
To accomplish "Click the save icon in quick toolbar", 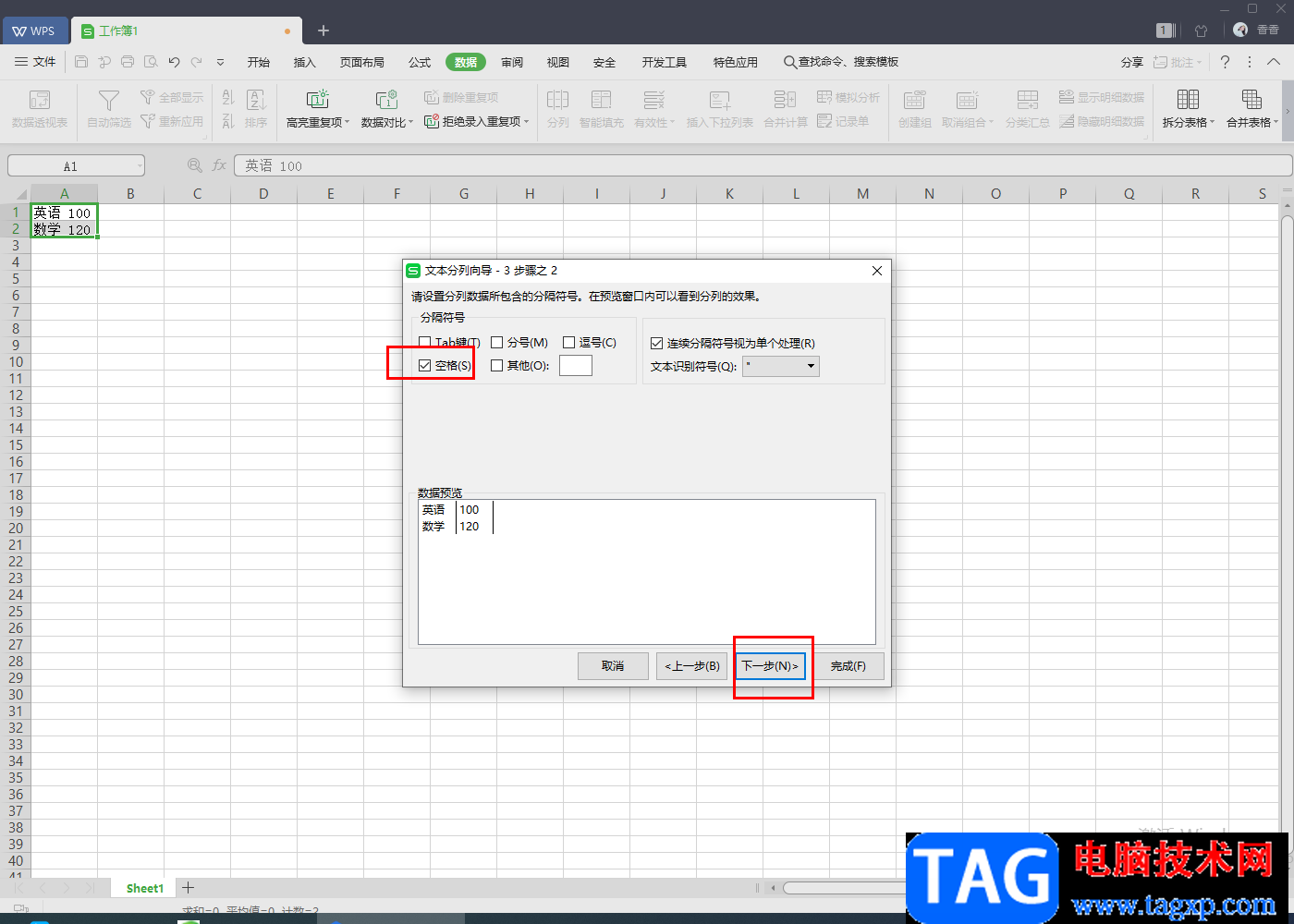I will click(81, 62).
